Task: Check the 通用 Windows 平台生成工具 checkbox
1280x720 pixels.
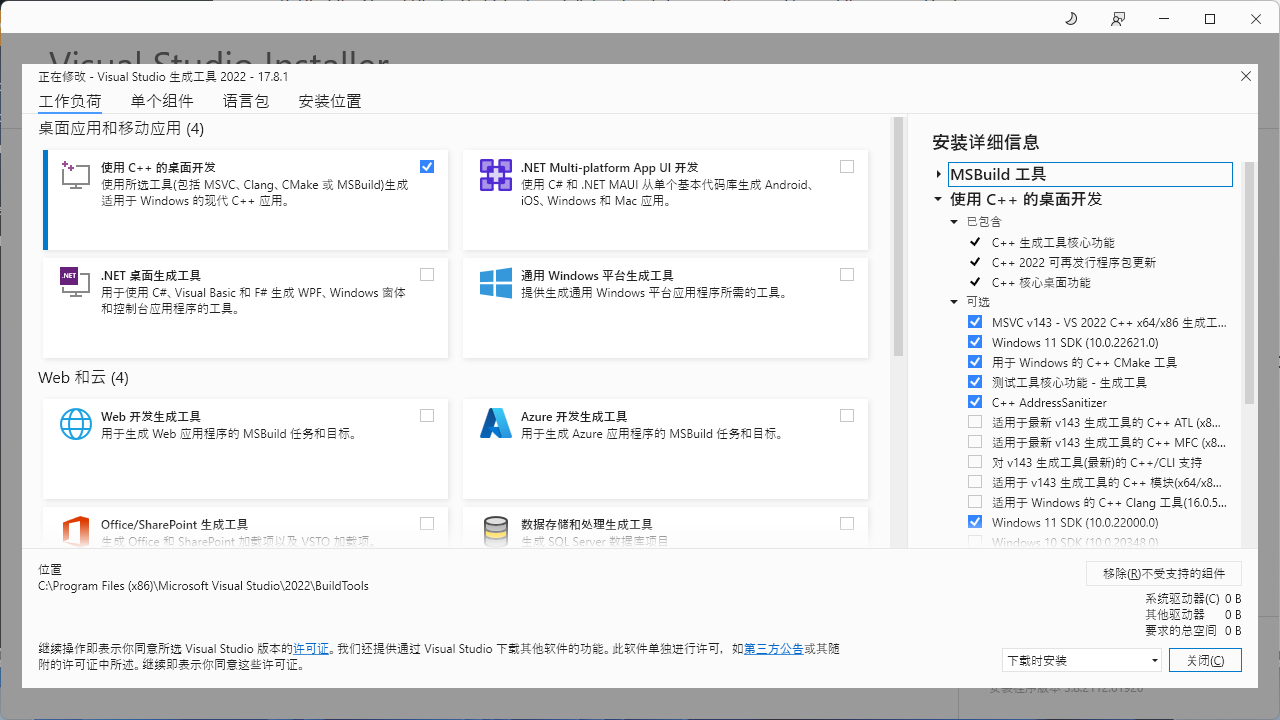Action: pos(847,275)
